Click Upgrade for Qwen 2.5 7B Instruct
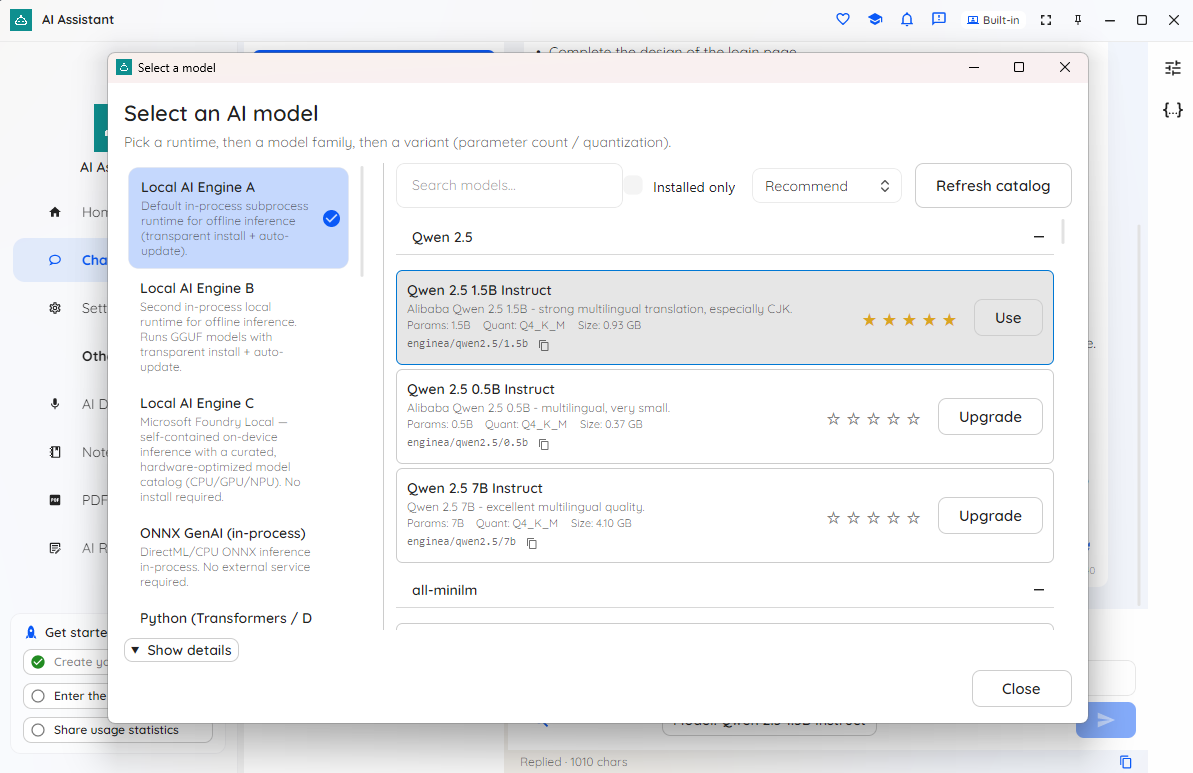Viewport: 1193px width, 773px height. click(x=990, y=516)
